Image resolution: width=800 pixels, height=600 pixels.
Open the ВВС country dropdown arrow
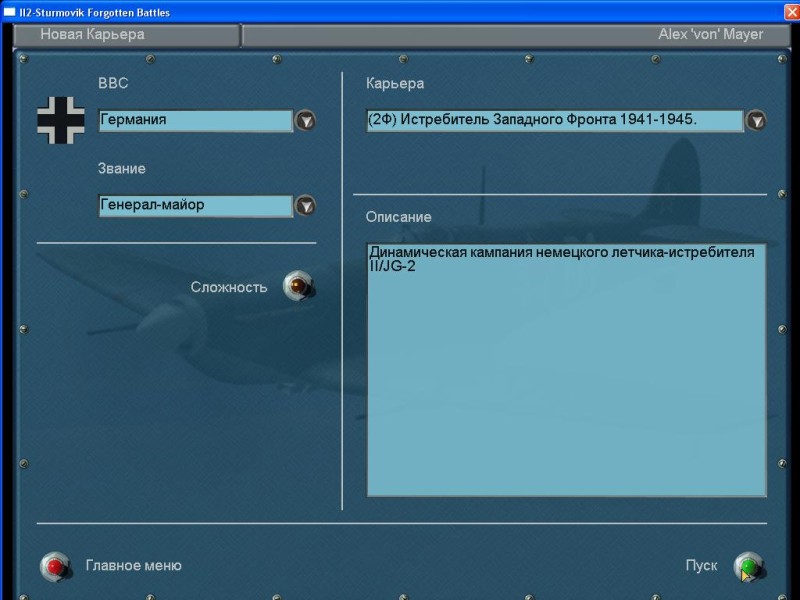coord(306,121)
